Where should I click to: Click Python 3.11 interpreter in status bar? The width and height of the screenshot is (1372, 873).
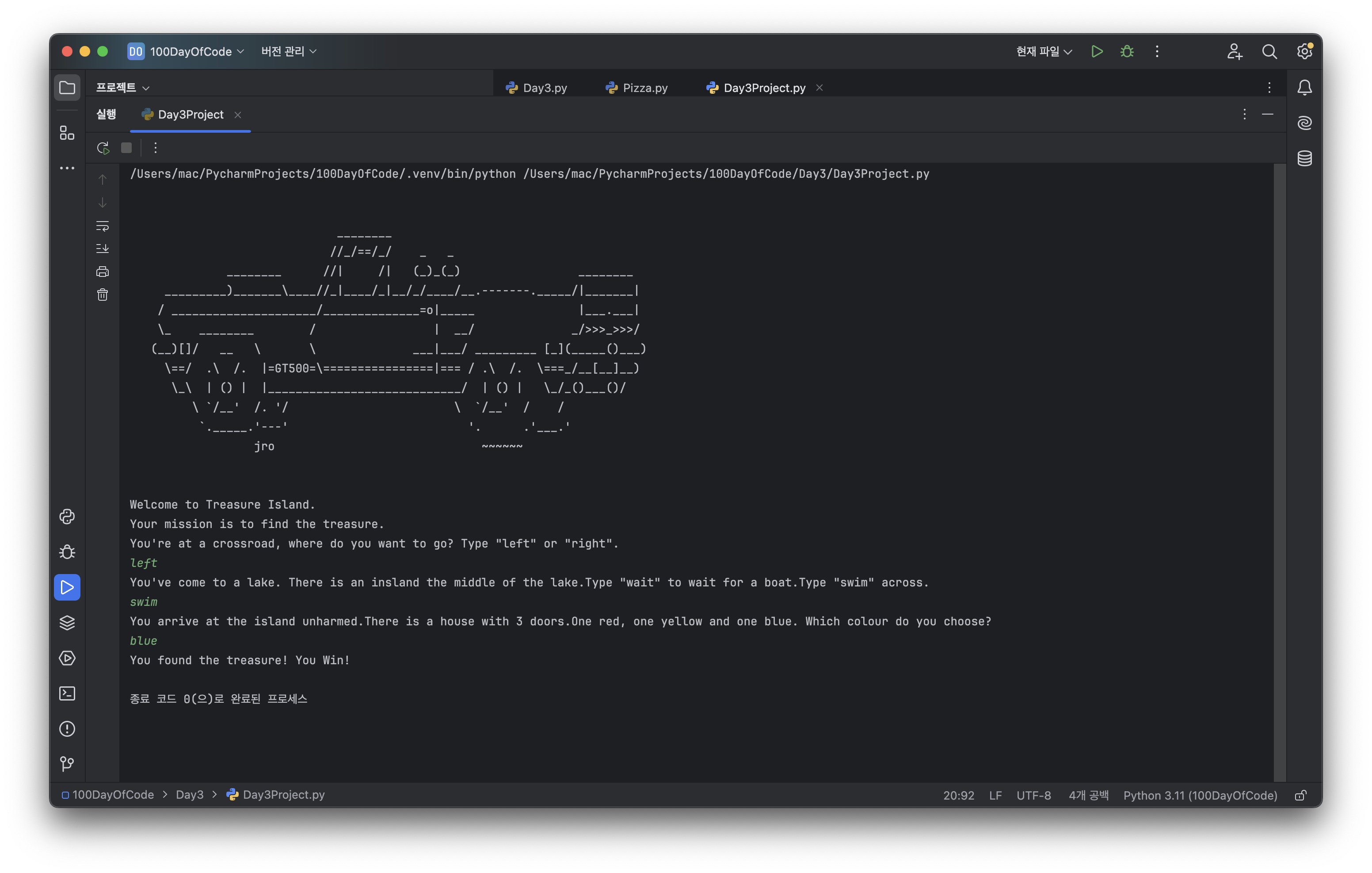[x=1200, y=795]
